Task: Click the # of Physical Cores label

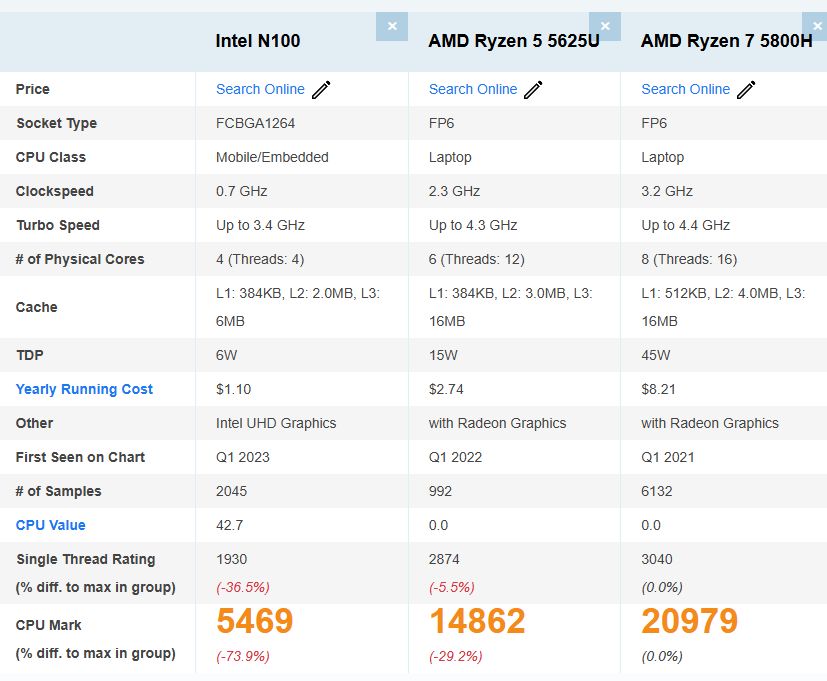Action: point(80,260)
